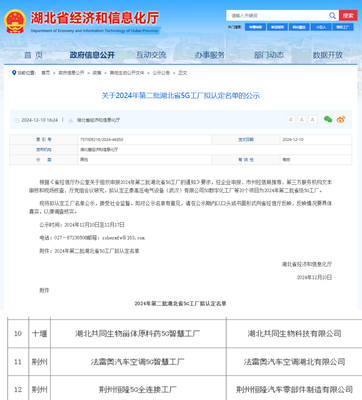362x400 pixels.
Task: Go to 政策 in breadcrumb trail
Action: [97, 73]
